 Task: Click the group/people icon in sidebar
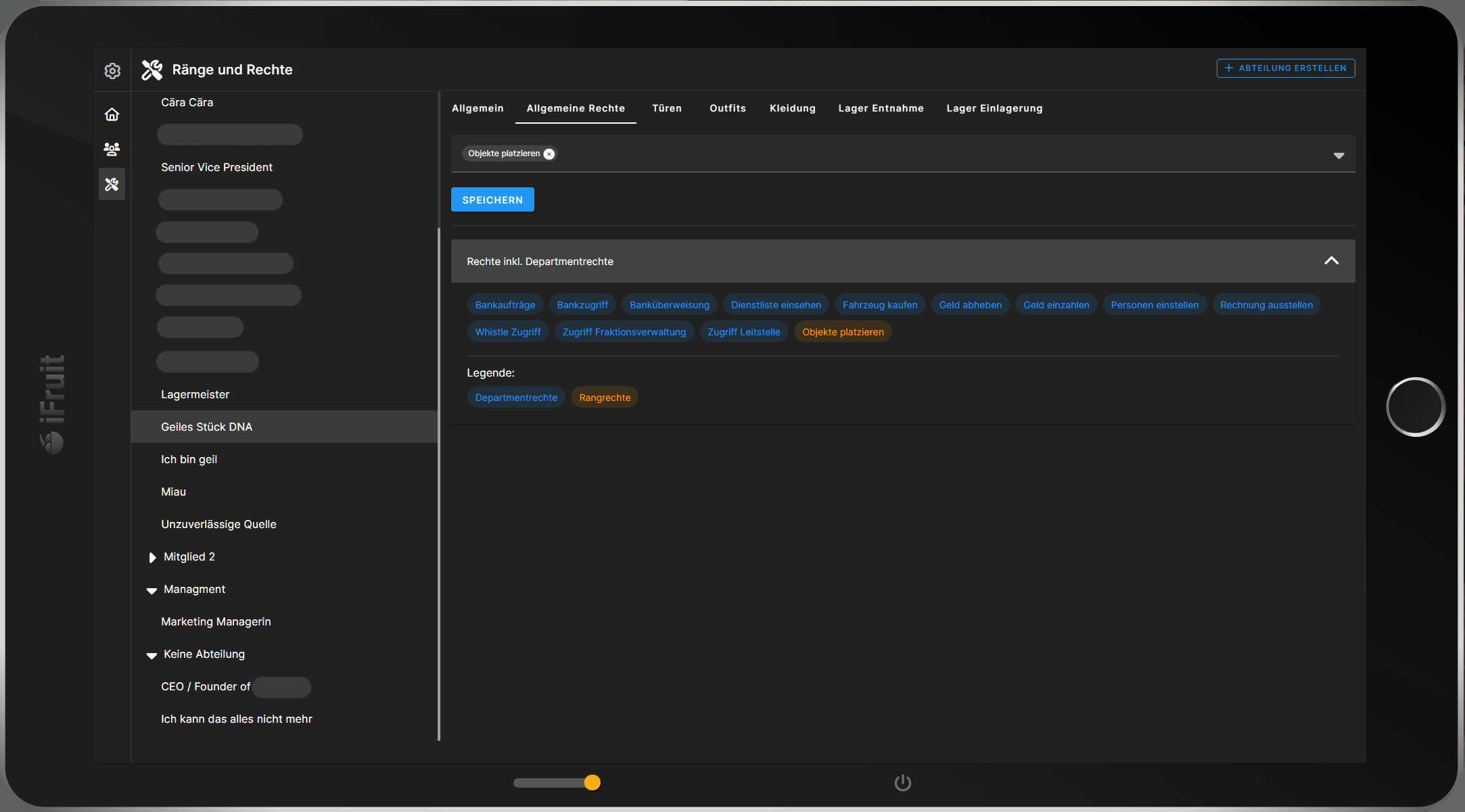[x=111, y=149]
